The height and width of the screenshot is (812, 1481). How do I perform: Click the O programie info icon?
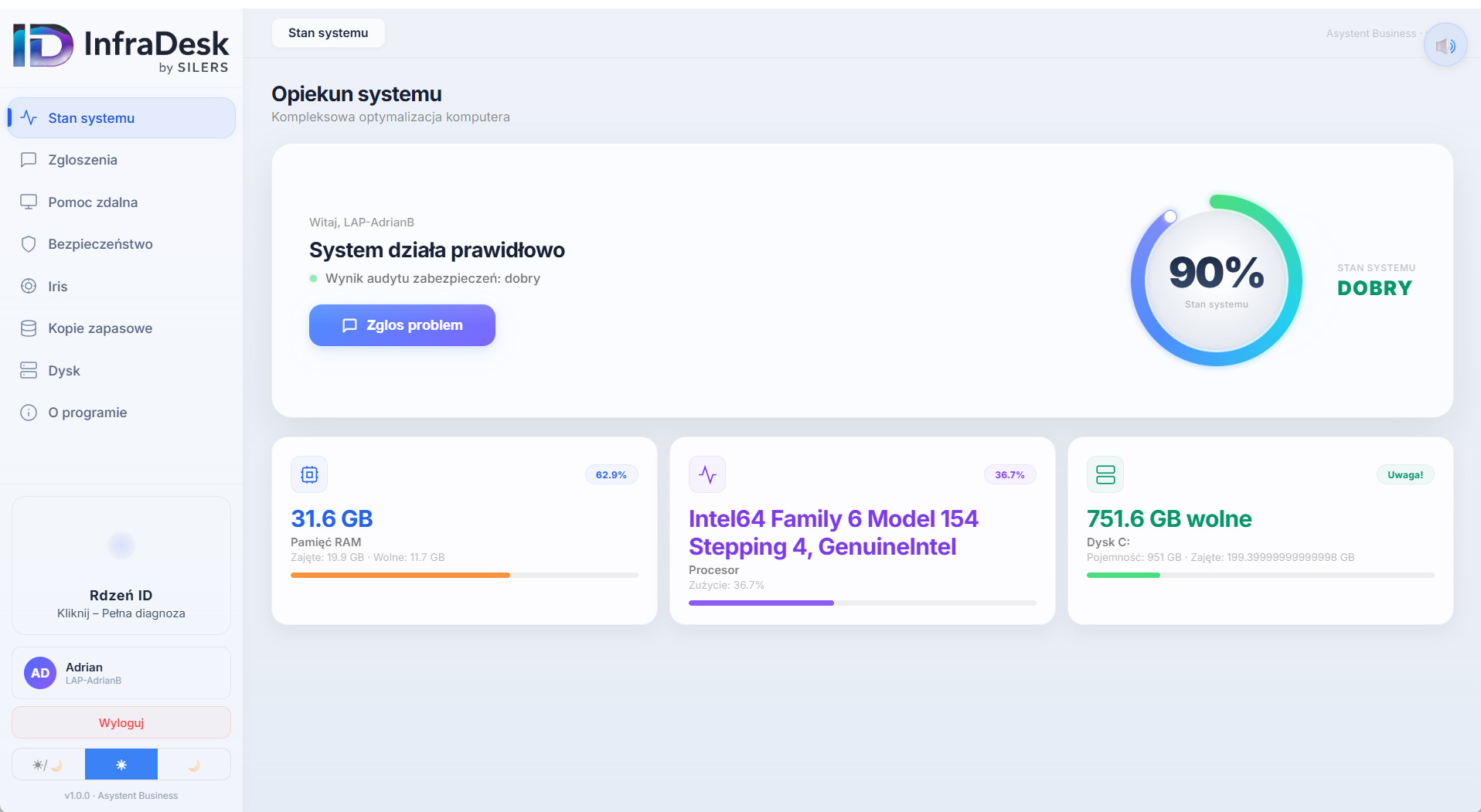[29, 413]
